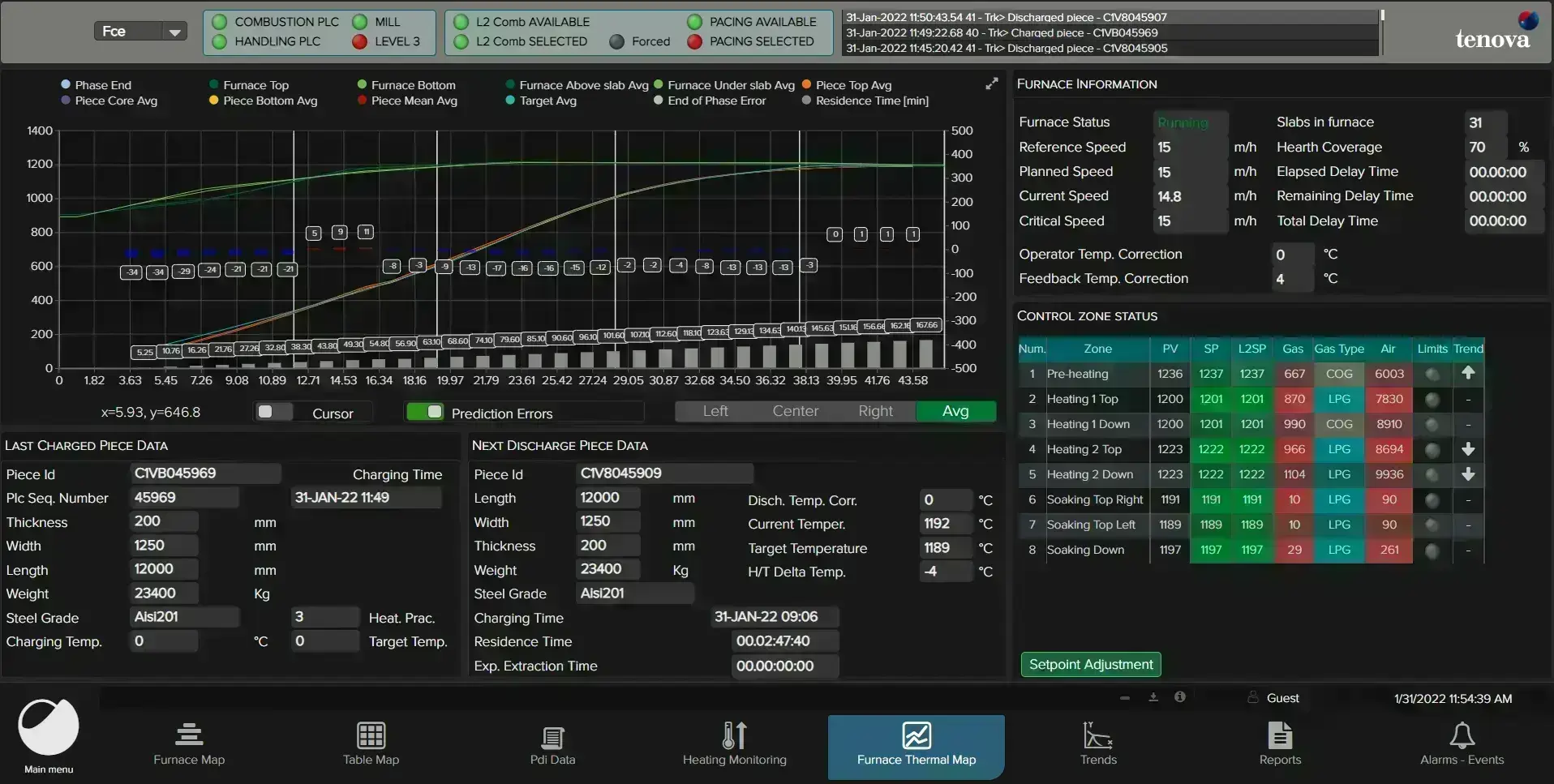
Task: Click the Reference Speed value field
Action: point(1191,147)
